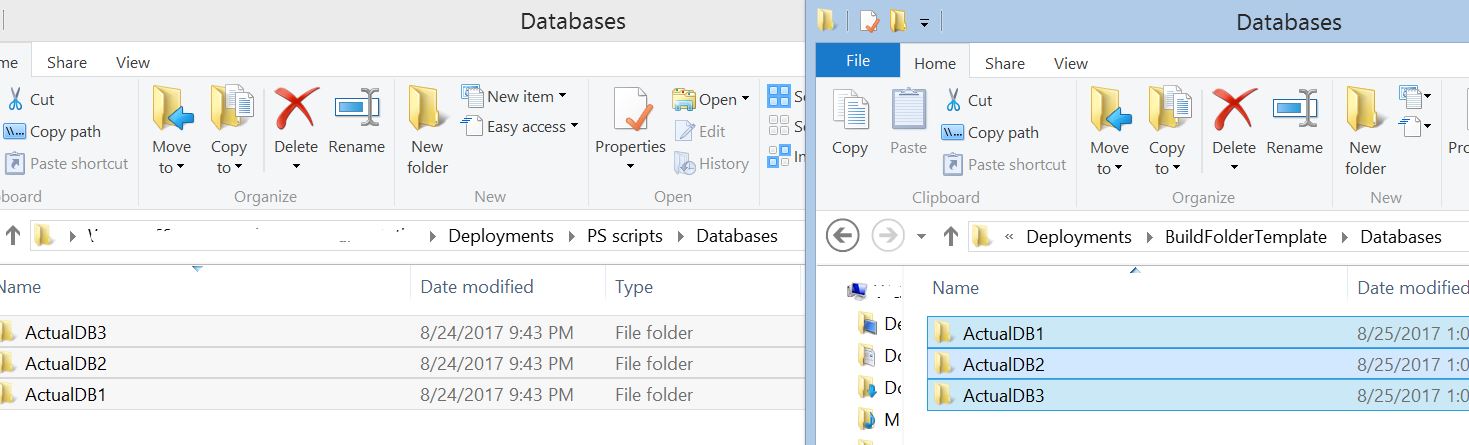Click the Copy icon in right window Clipboard group

click(850, 110)
